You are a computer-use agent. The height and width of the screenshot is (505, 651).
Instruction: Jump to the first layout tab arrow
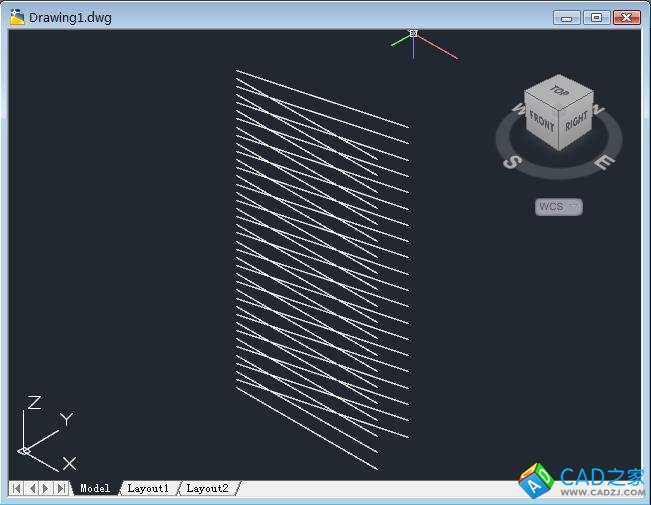click(17, 488)
